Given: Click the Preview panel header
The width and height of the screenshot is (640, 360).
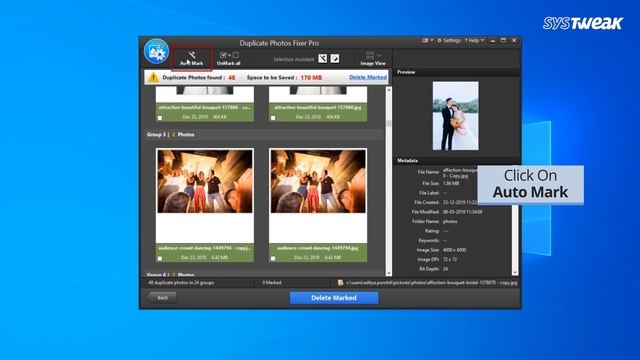Looking at the screenshot, I should pyautogui.click(x=456, y=72).
